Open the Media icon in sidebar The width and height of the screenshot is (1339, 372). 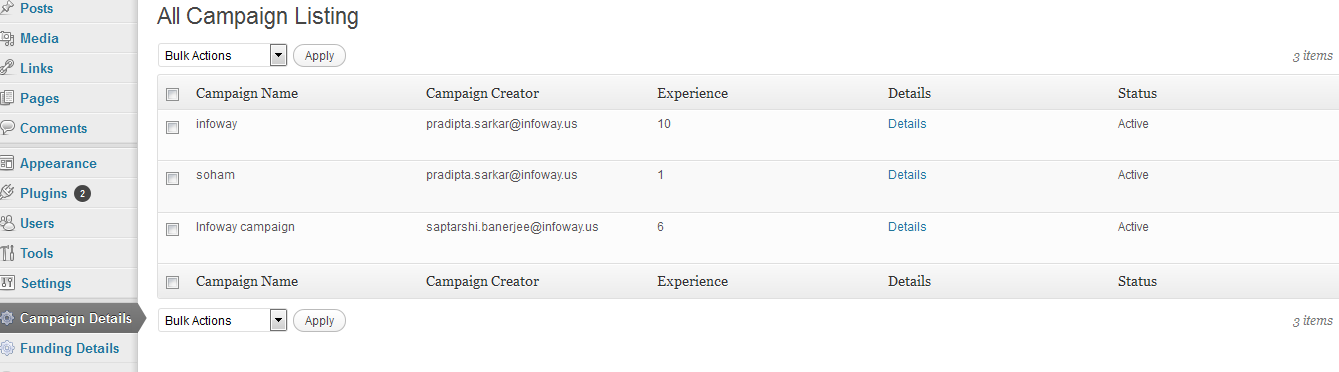[7, 38]
